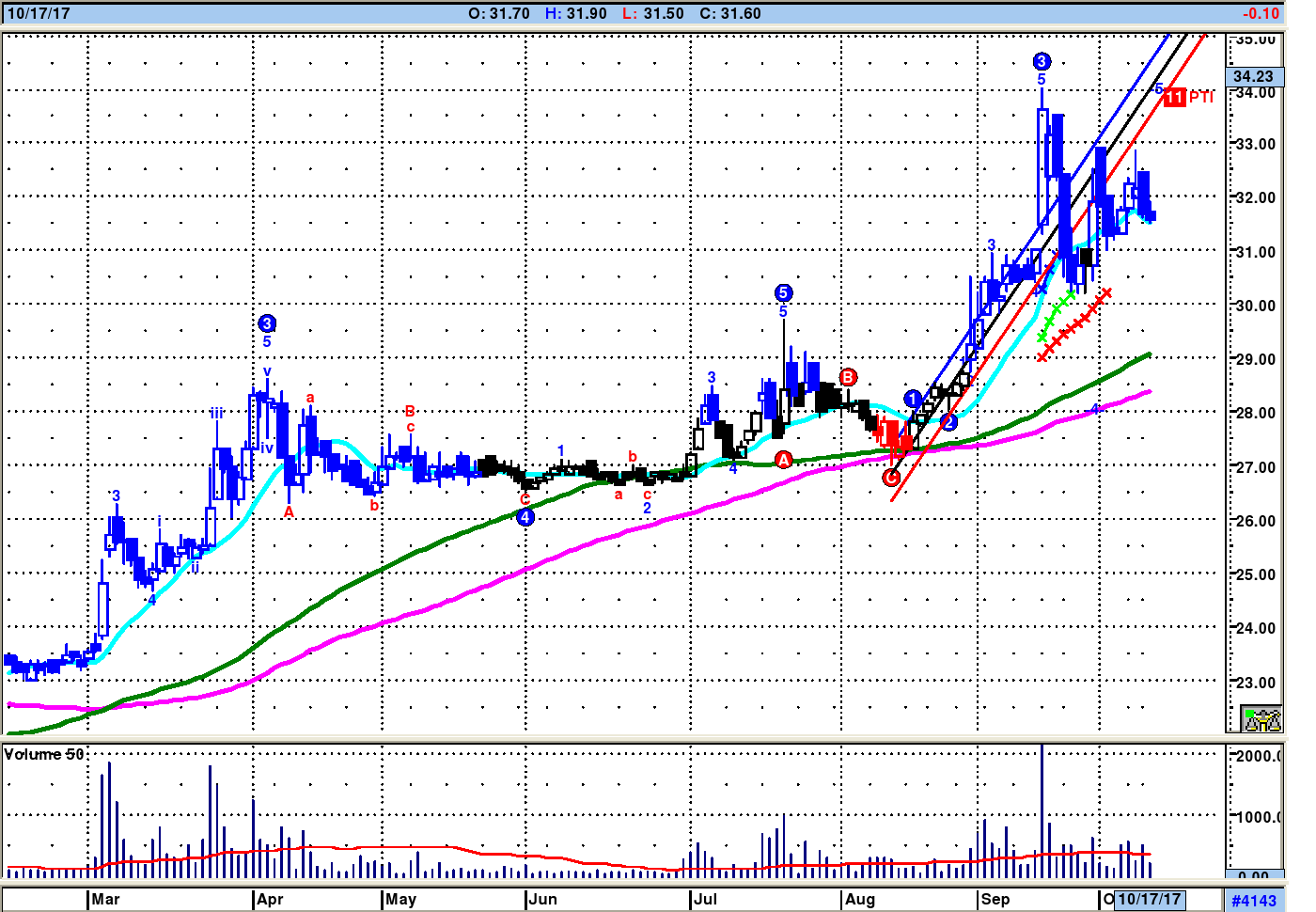
Task: Select the red circled C wave marker
Action: [x=891, y=478]
